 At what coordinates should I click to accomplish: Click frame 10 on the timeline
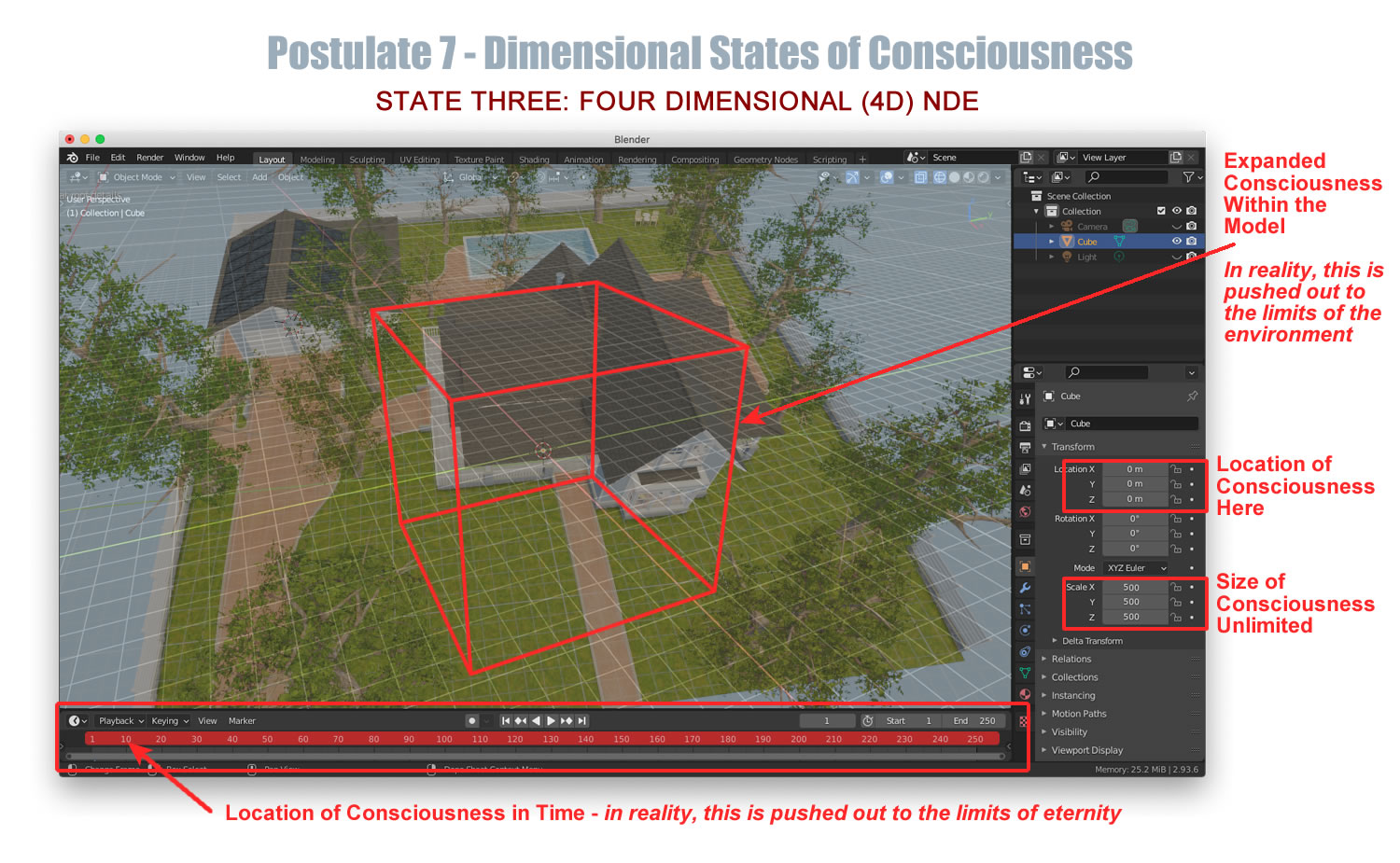click(126, 739)
